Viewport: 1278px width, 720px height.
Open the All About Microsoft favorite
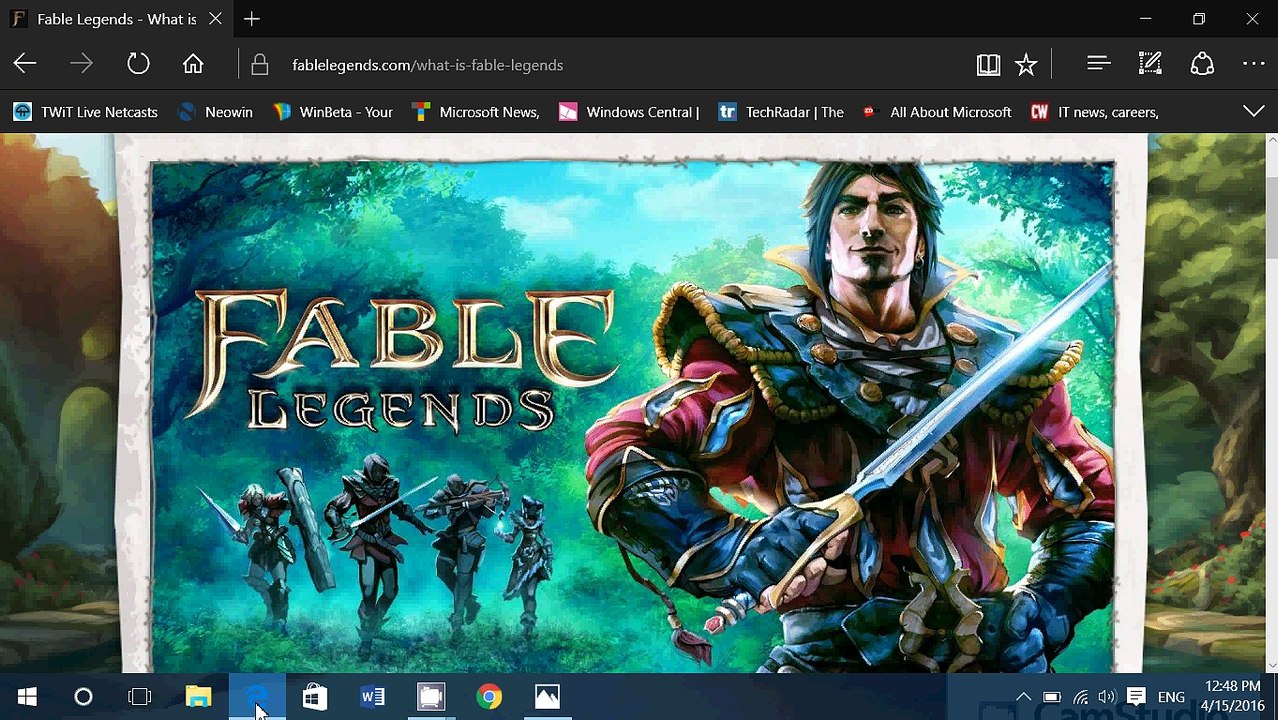(x=937, y=112)
